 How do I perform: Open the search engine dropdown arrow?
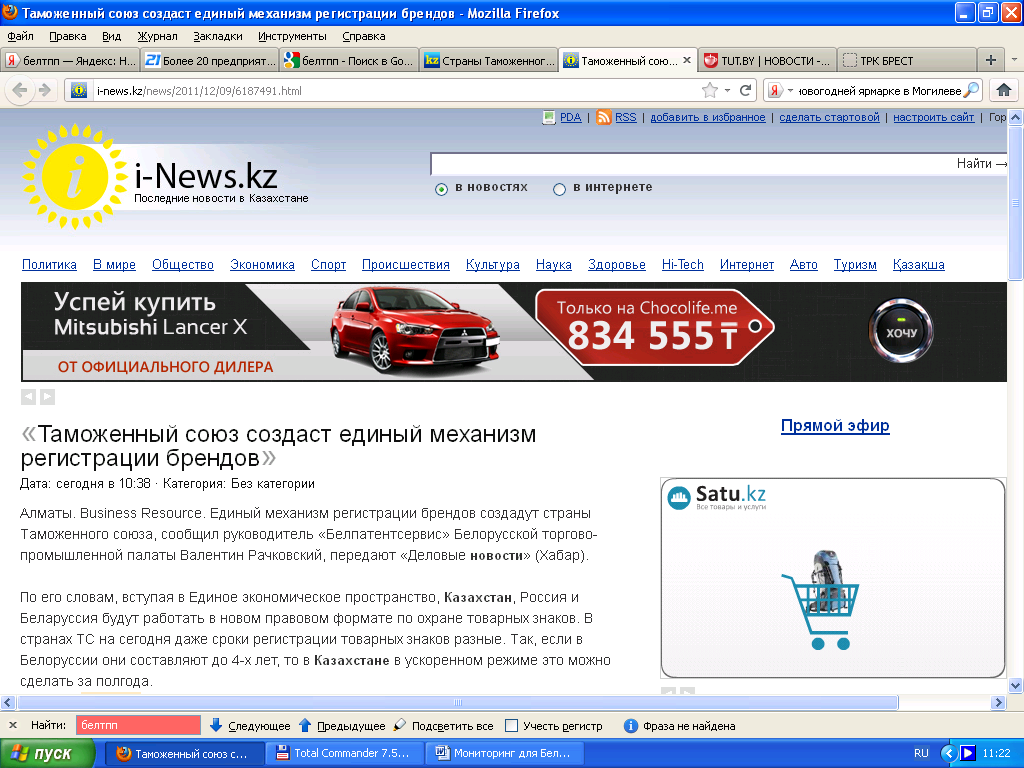click(790, 91)
